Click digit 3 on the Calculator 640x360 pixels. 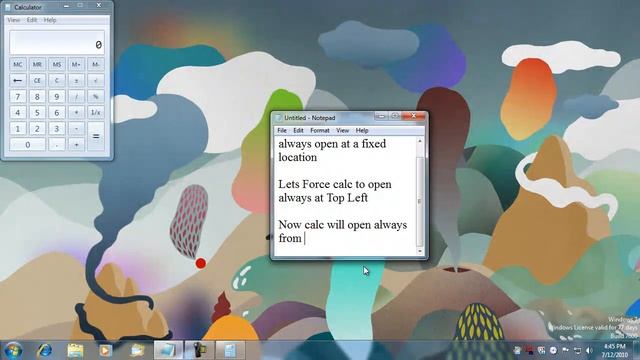click(57, 129)
